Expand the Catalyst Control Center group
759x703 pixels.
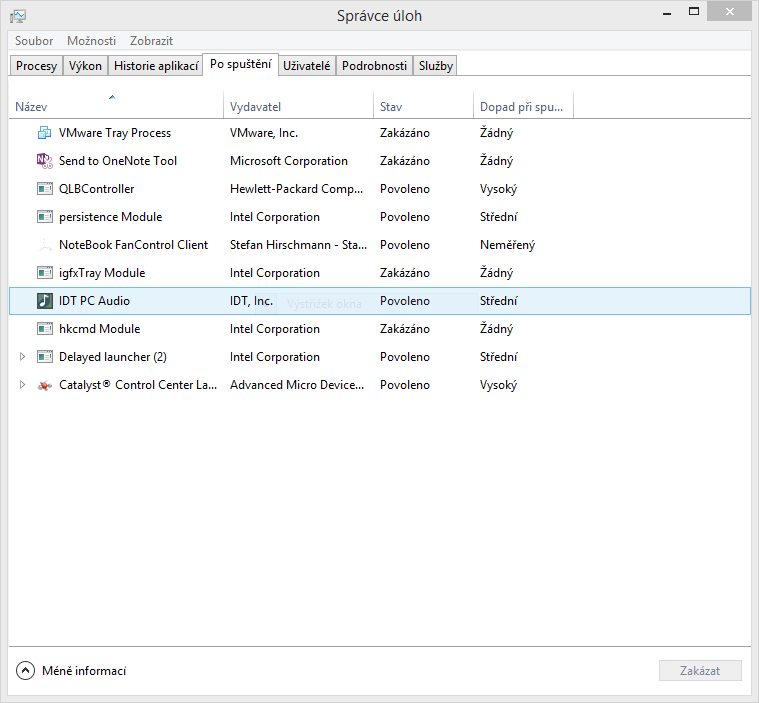pos(22,385)
